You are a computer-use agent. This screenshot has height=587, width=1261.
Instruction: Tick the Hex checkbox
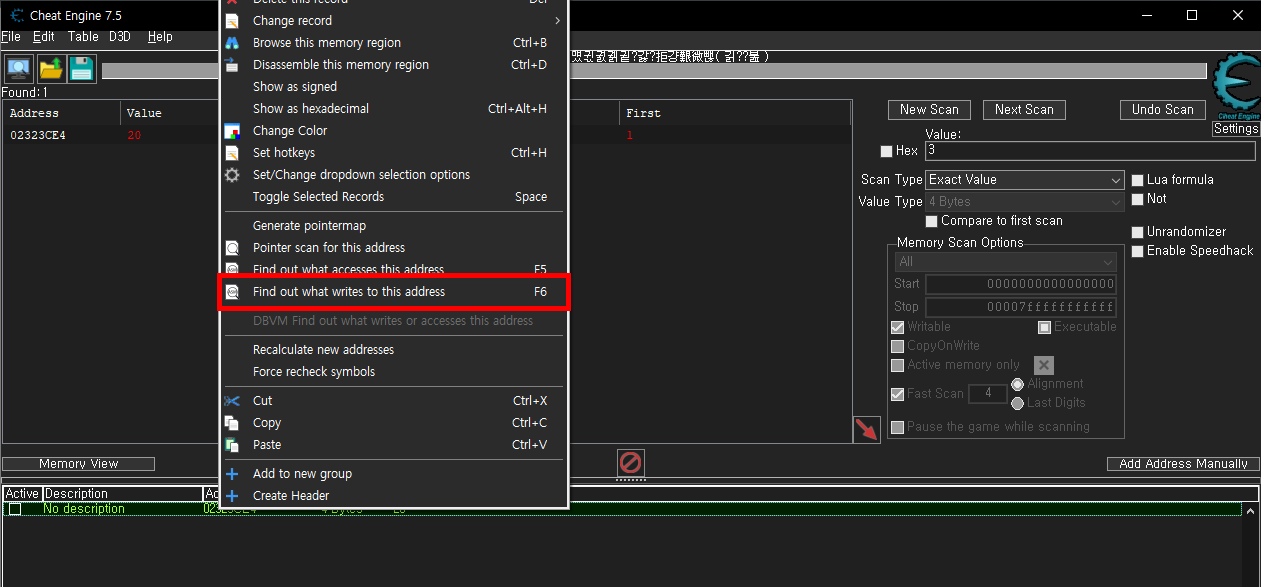pos(886,151)
